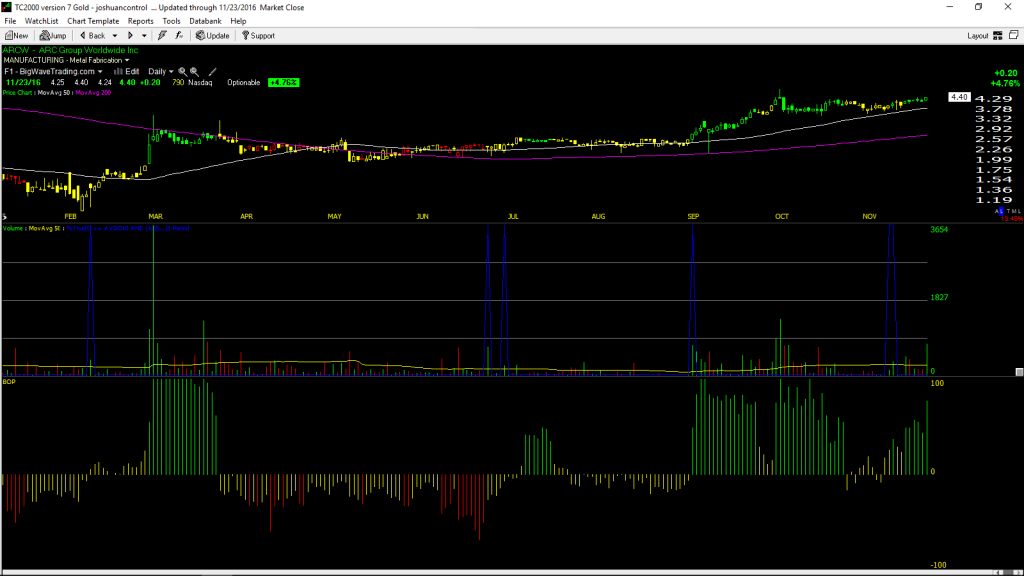Click the green +4.76% change box
The image size is (1024, 576).
click(x=283, y=83)
